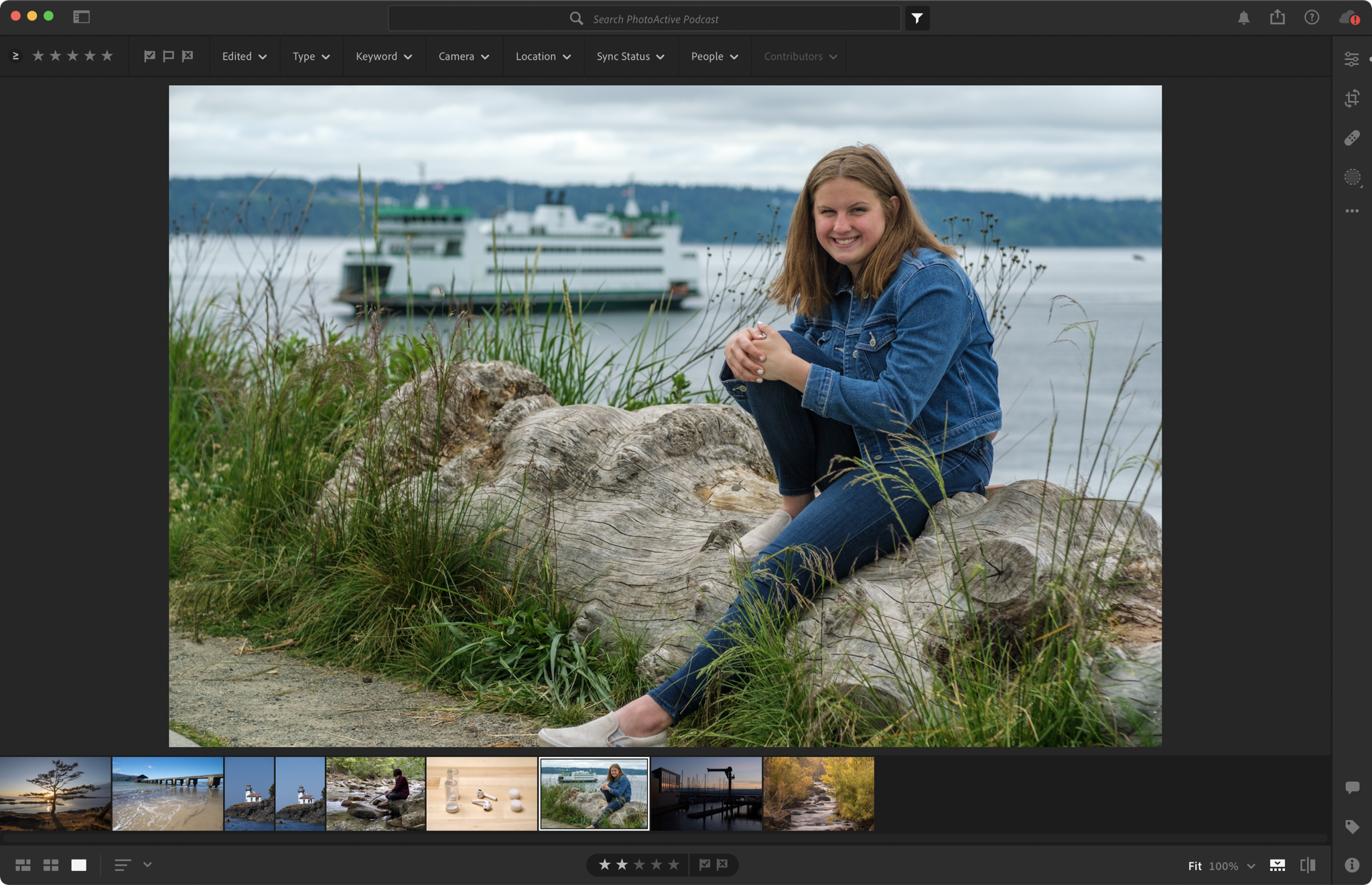Click the 100% zoom level
The height and width of the screenshot is (885, 1372).
tap(1223, 866)
